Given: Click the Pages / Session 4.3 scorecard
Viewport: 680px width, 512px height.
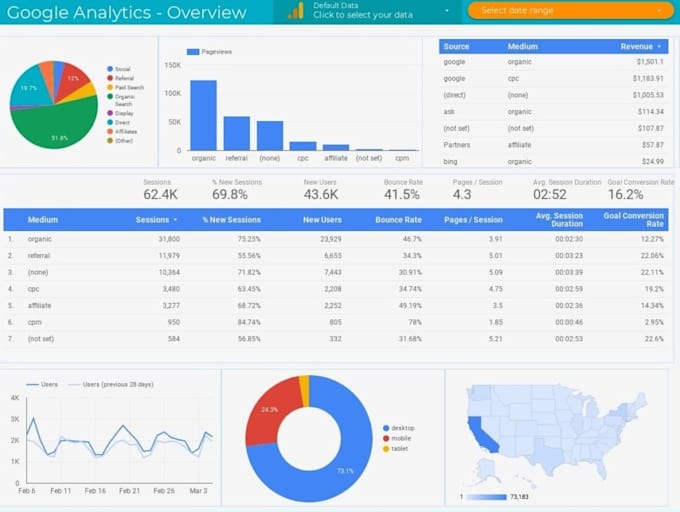Looking at the screenshot, I should 477,190.
